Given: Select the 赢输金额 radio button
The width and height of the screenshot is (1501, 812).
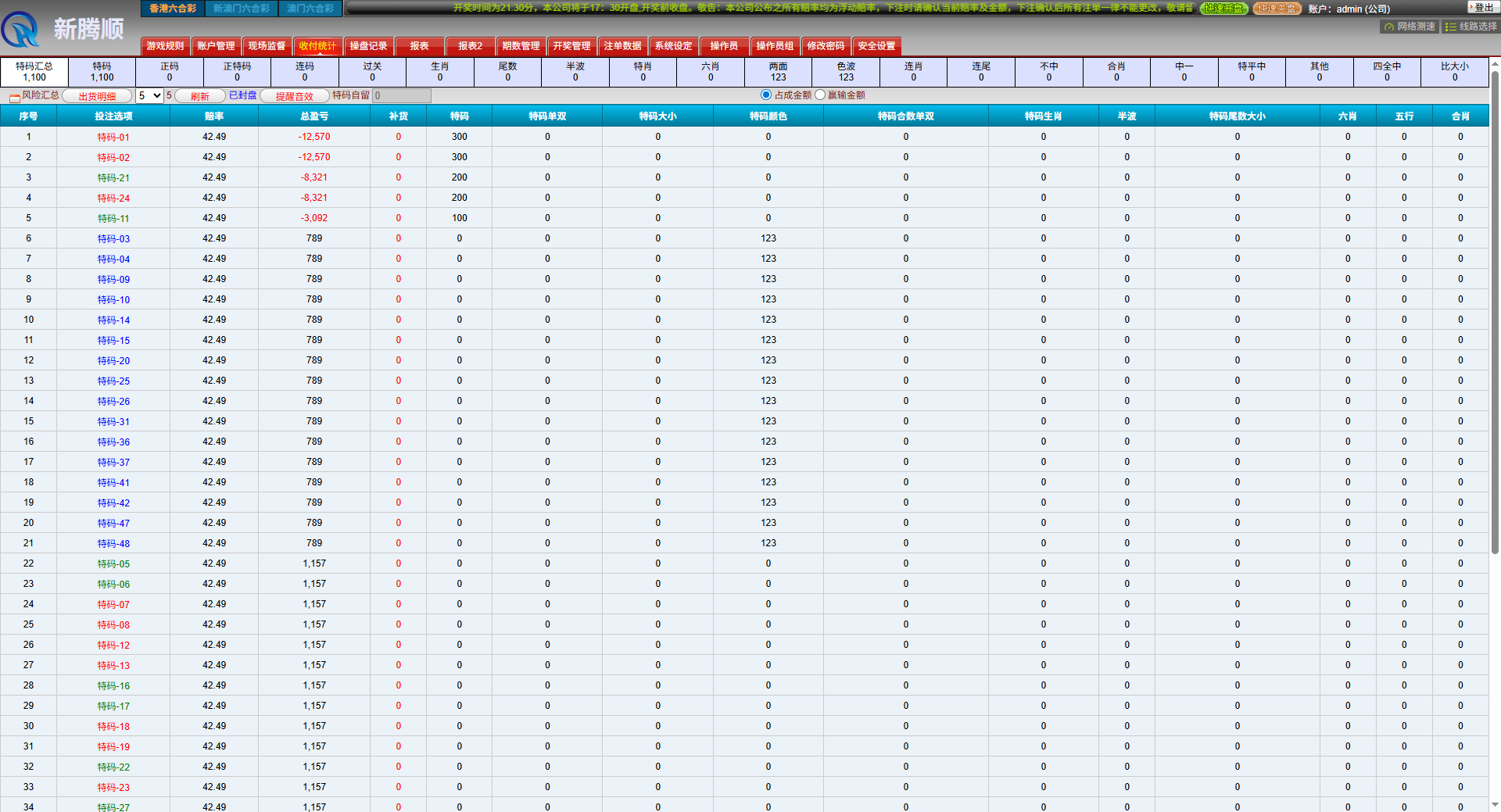Looking at the screenshot, I should tap(820, 95).
